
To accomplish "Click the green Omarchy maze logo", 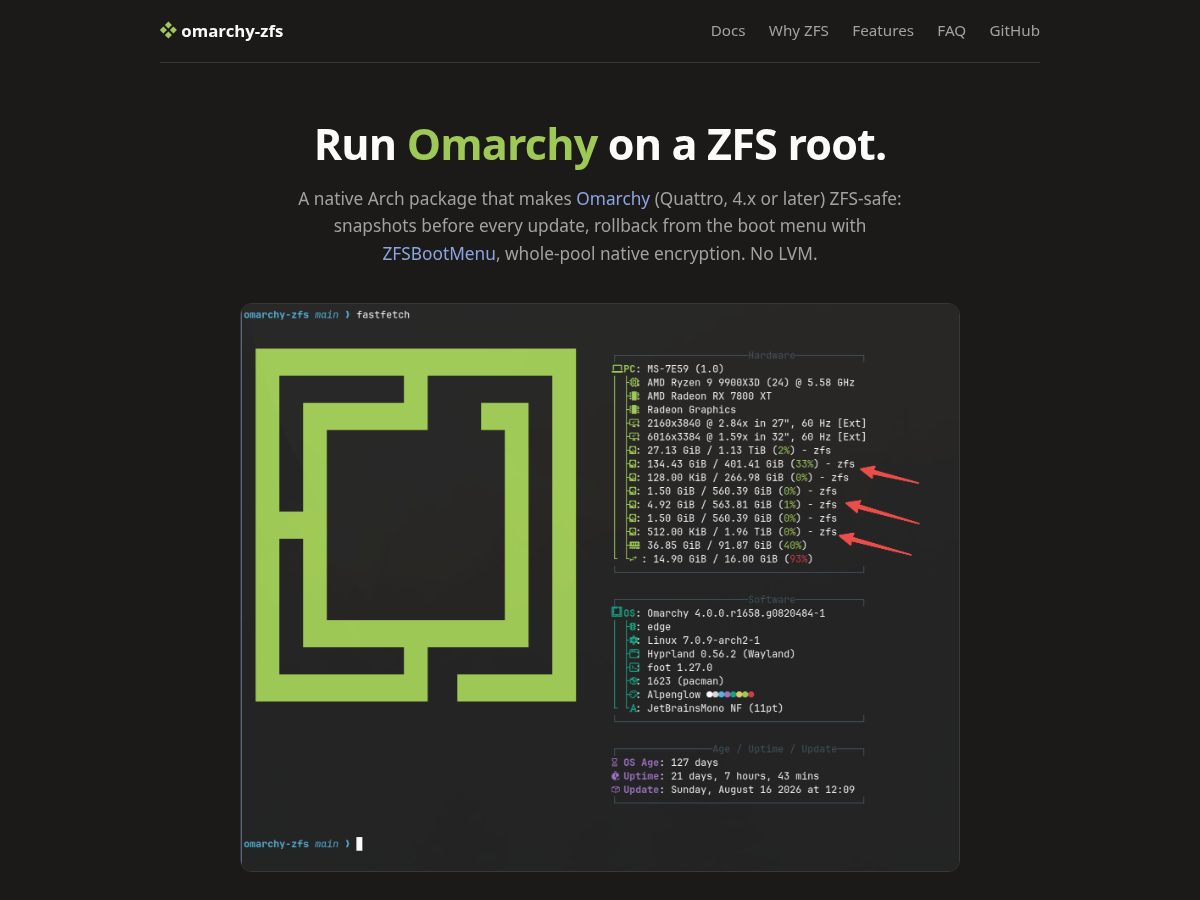I will coord(416,525).
